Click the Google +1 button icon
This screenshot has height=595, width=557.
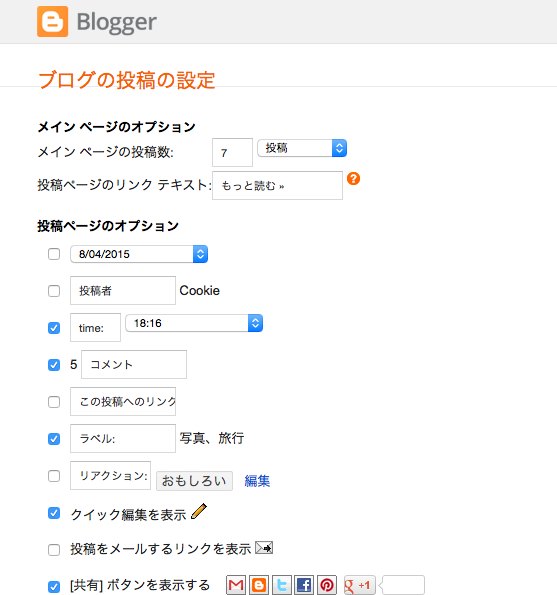tap(359, 585)
